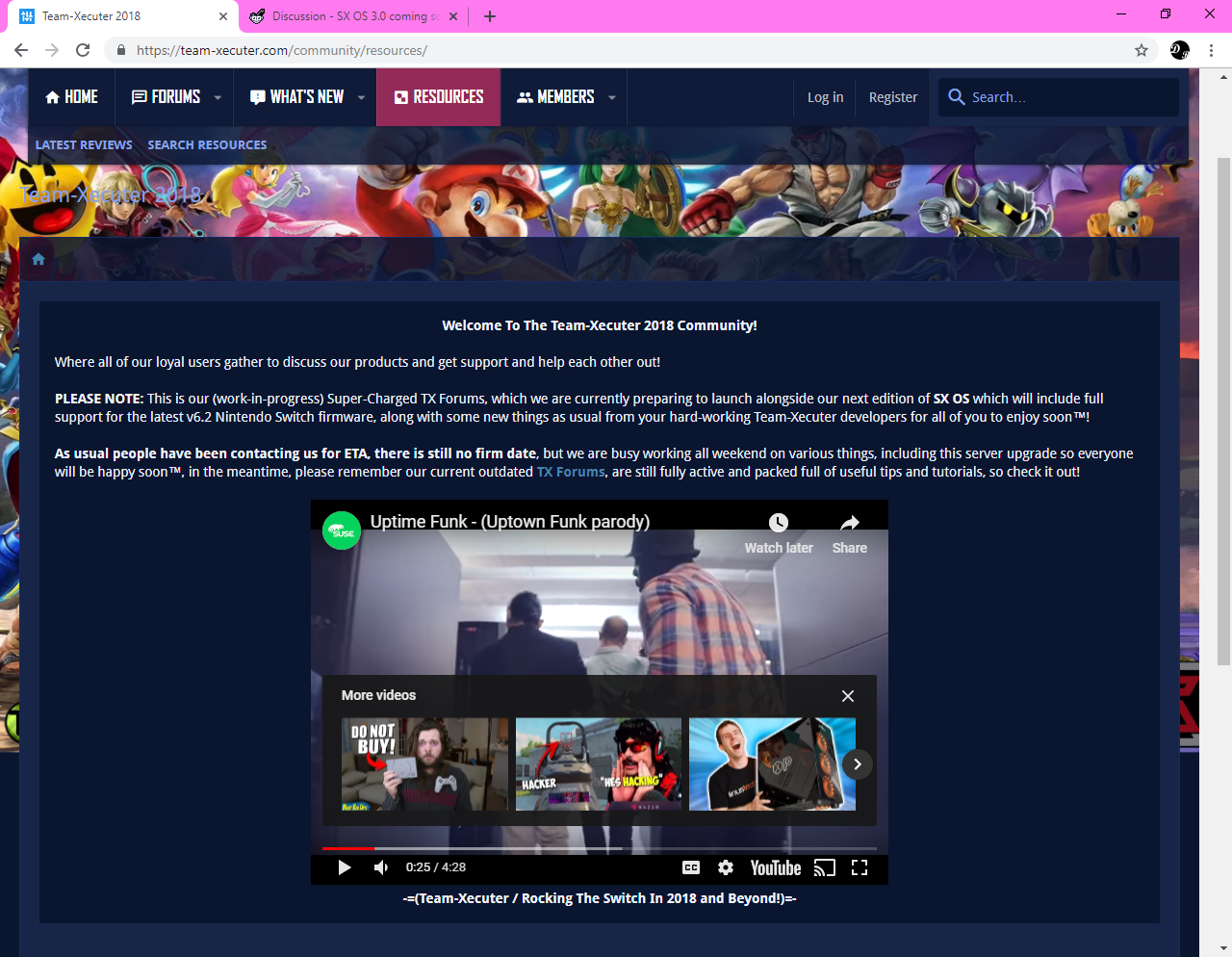This screenshot has height=957, width=1232.
Task: Open the video settings gear
Action: pyautogui.click(x=726, y=867)
